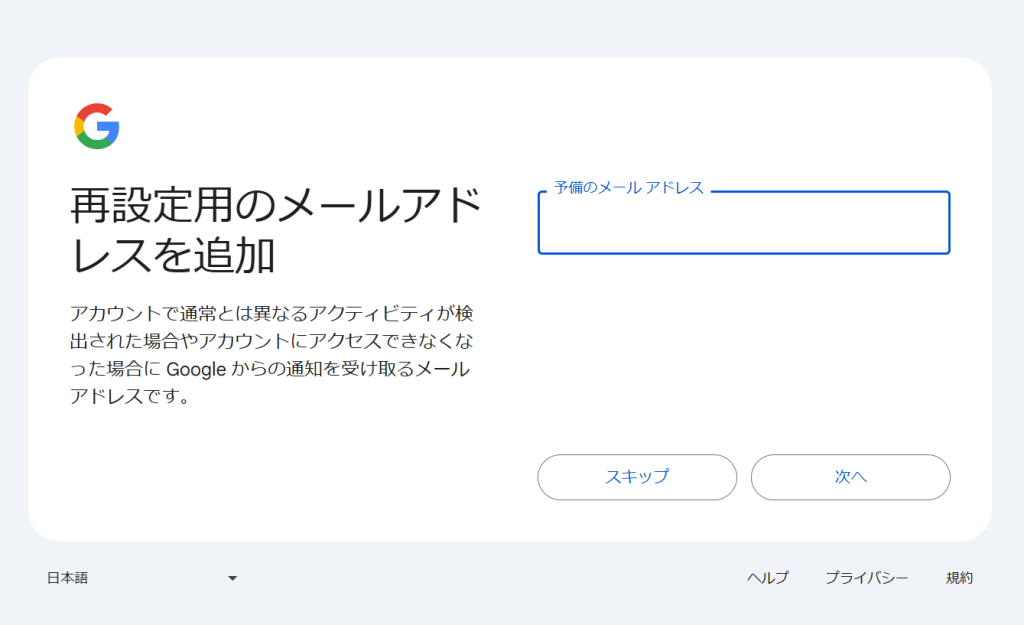Image resolution: width=1024 pixels, height=625 pixels.
Task: Open the 規約 footer link
Action: point(959,578)
